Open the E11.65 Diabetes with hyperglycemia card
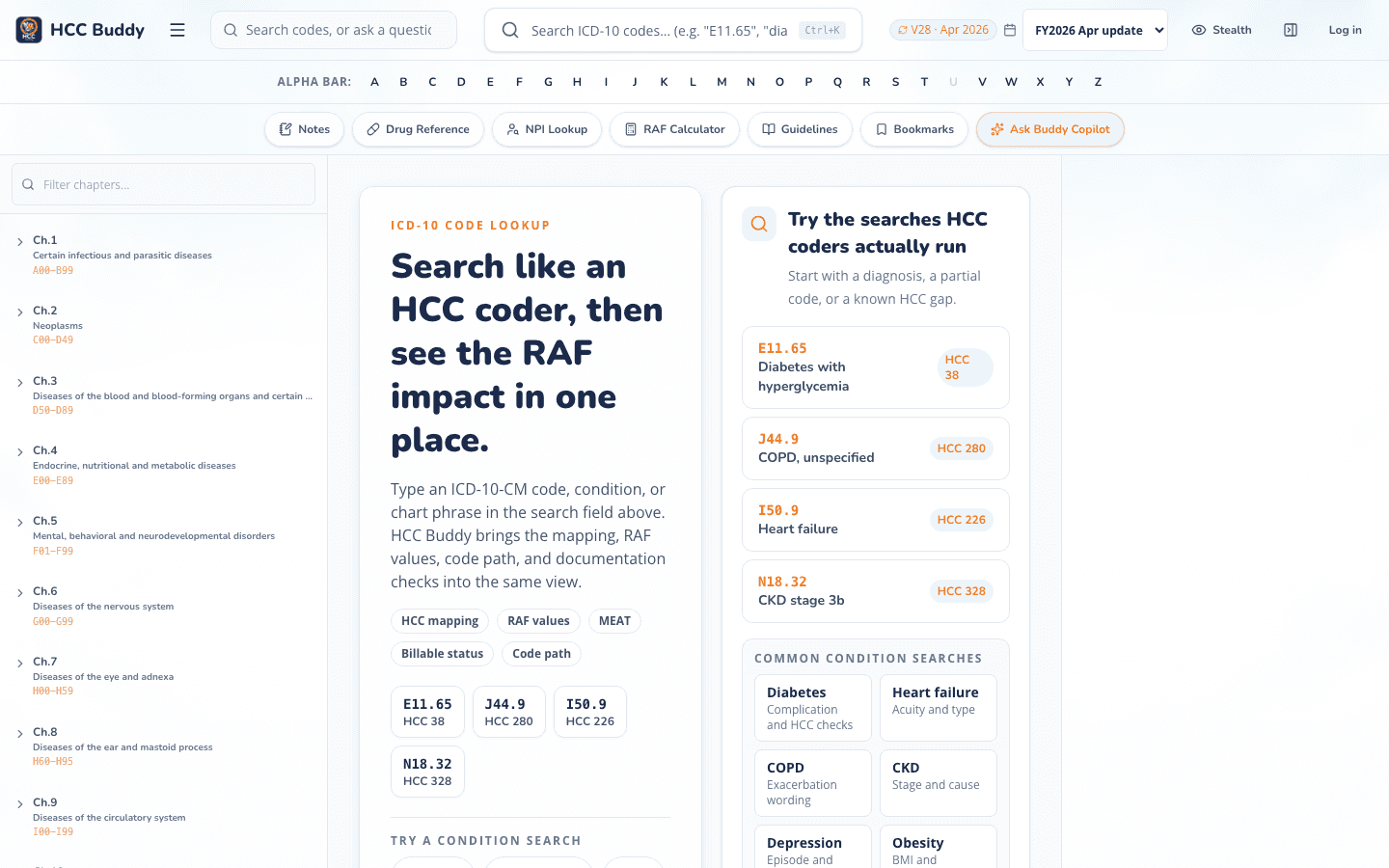This screenshot has width=1389, height=868. point(876,367)
